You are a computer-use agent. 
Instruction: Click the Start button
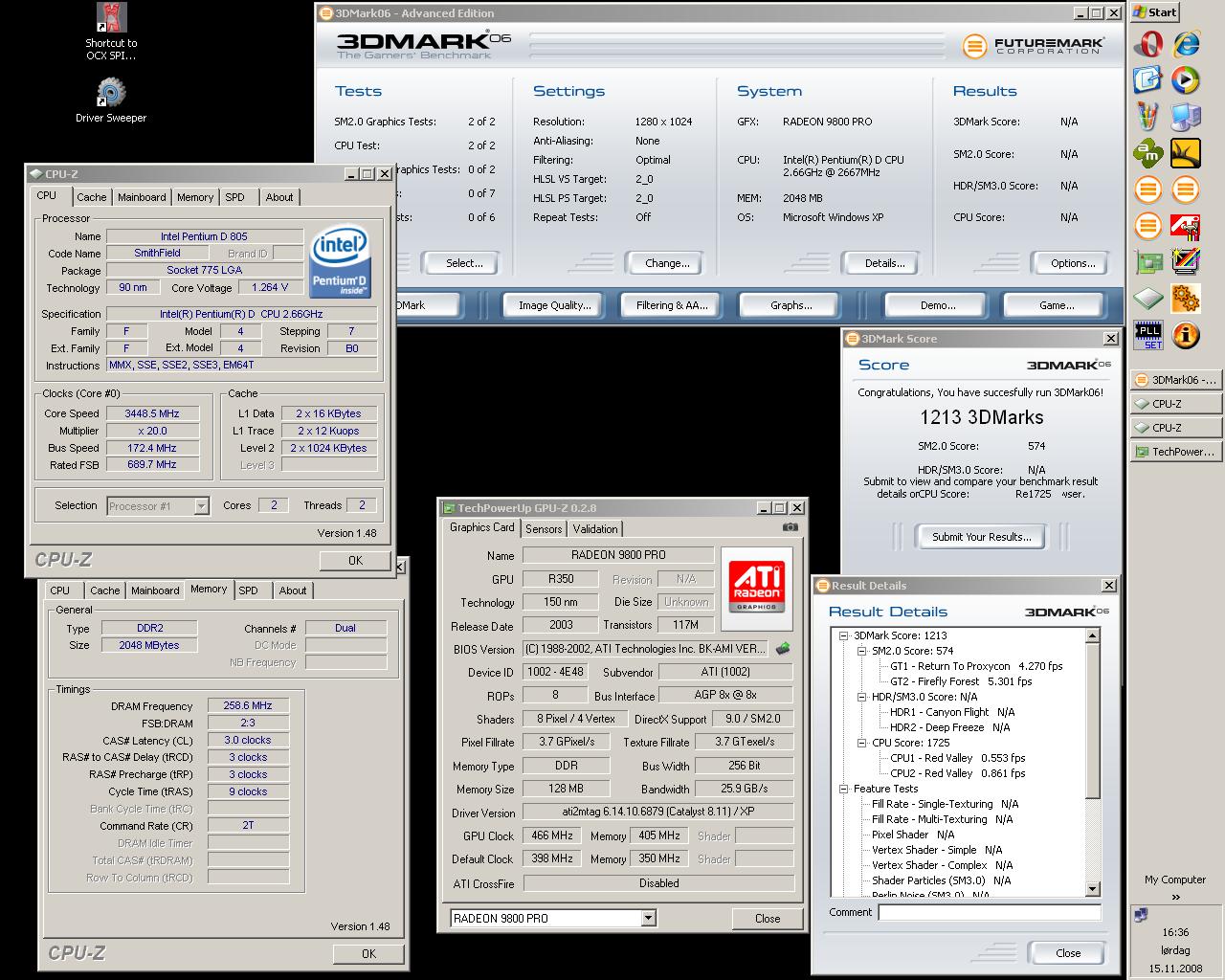[1155, 12]
